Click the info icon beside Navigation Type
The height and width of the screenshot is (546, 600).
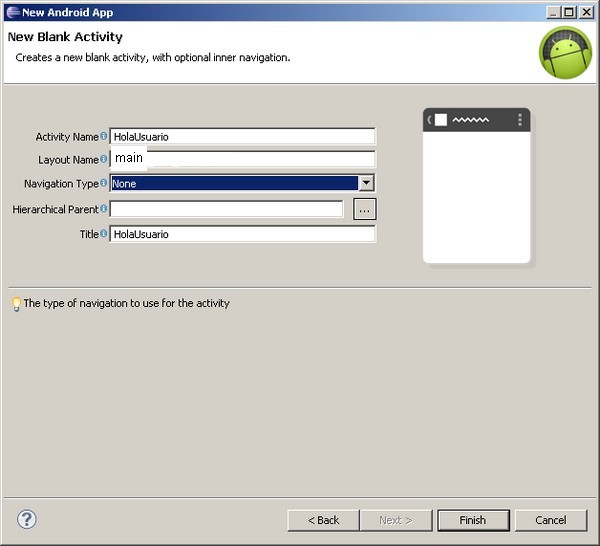click(103, 183)
